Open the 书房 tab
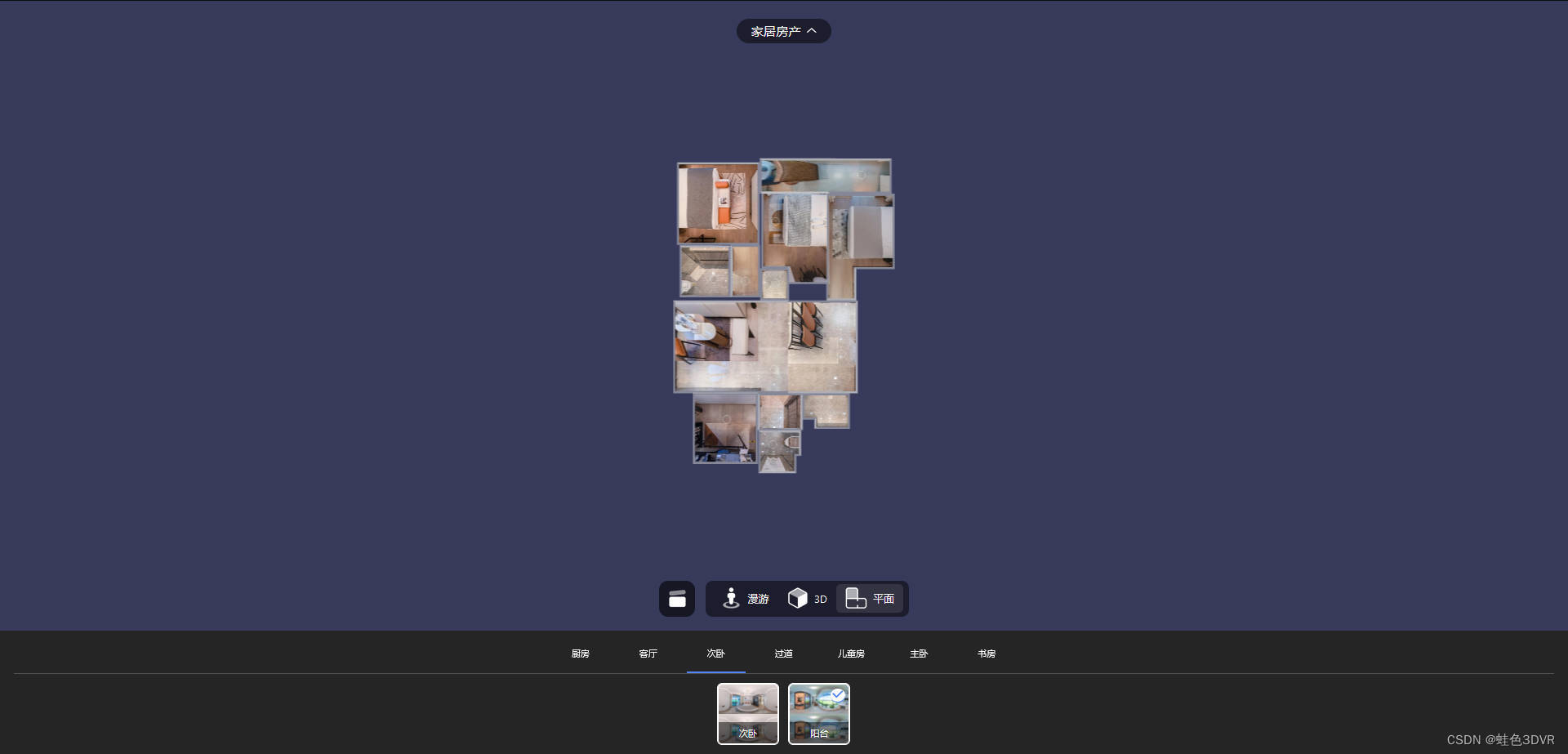 tap(987, 654)
